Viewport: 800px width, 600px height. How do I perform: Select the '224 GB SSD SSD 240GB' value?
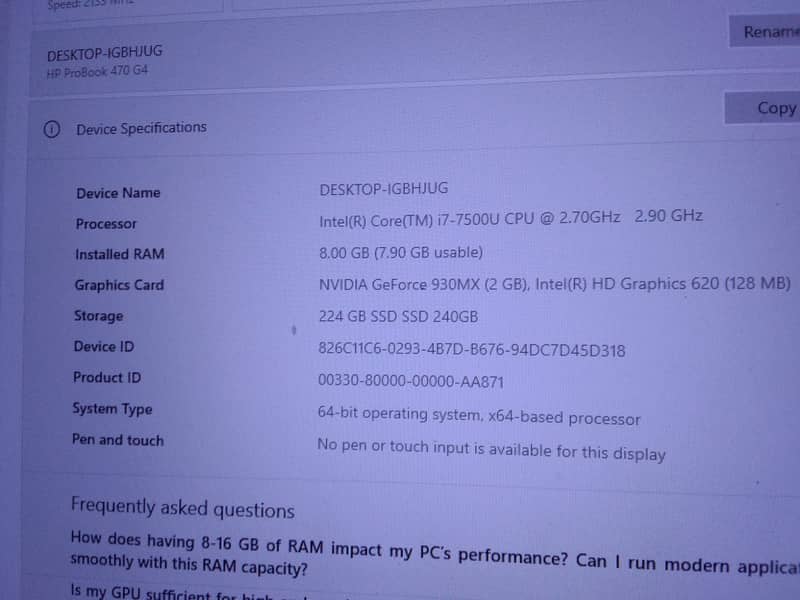click(x=398, y=317)
